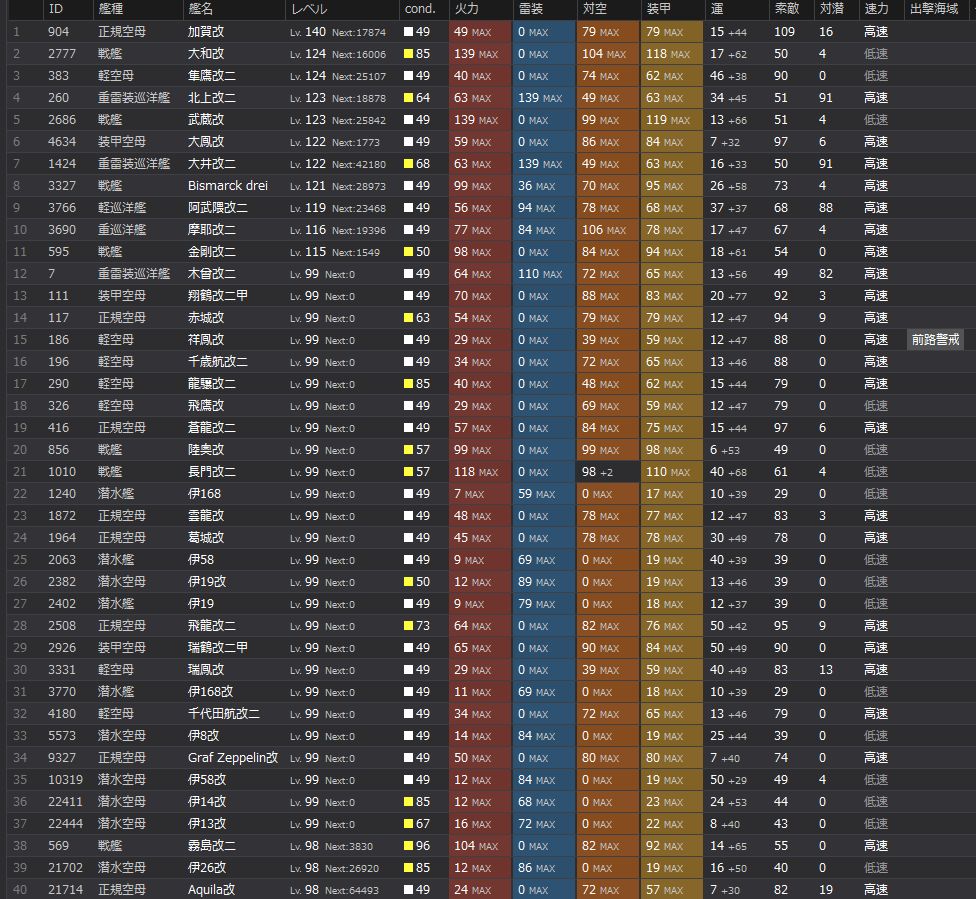Screen dimensions: 976x899
Task: Select the 大井改二 ship name
Action: pos(212,164)
